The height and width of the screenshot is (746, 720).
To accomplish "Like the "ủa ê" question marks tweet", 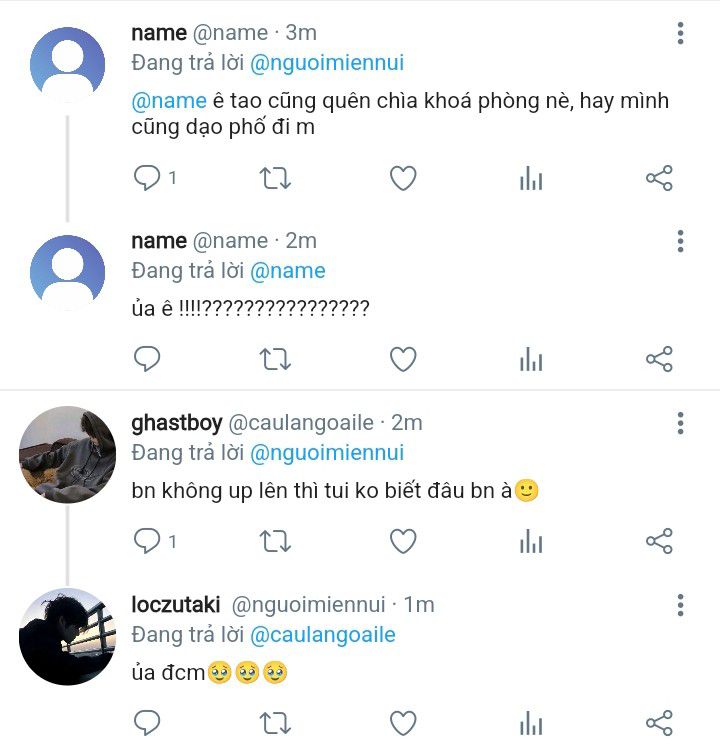I will pyautogui.click(x=402, y=358).
